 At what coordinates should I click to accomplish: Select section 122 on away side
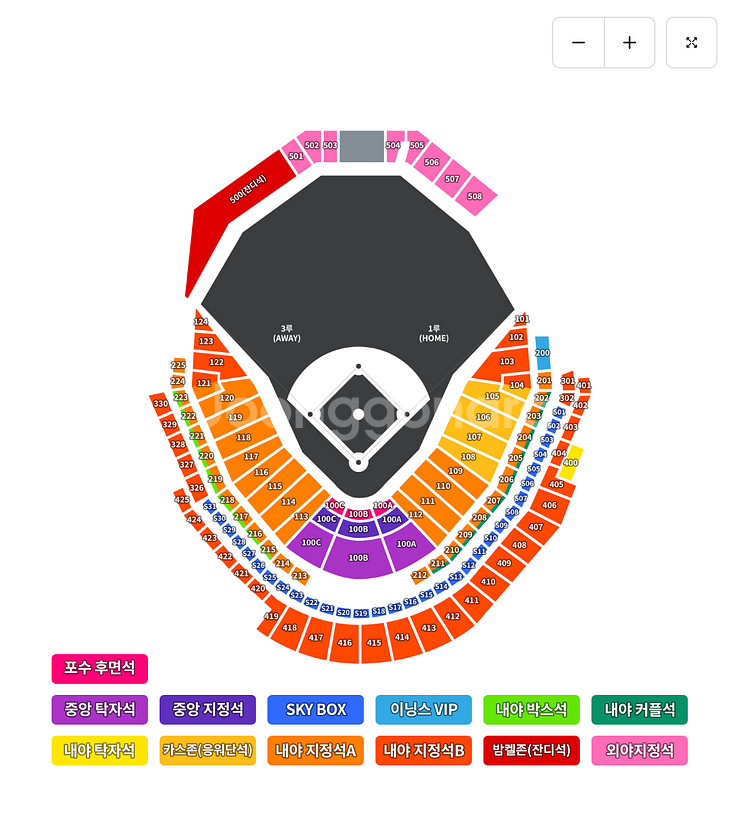pos(215,362)
